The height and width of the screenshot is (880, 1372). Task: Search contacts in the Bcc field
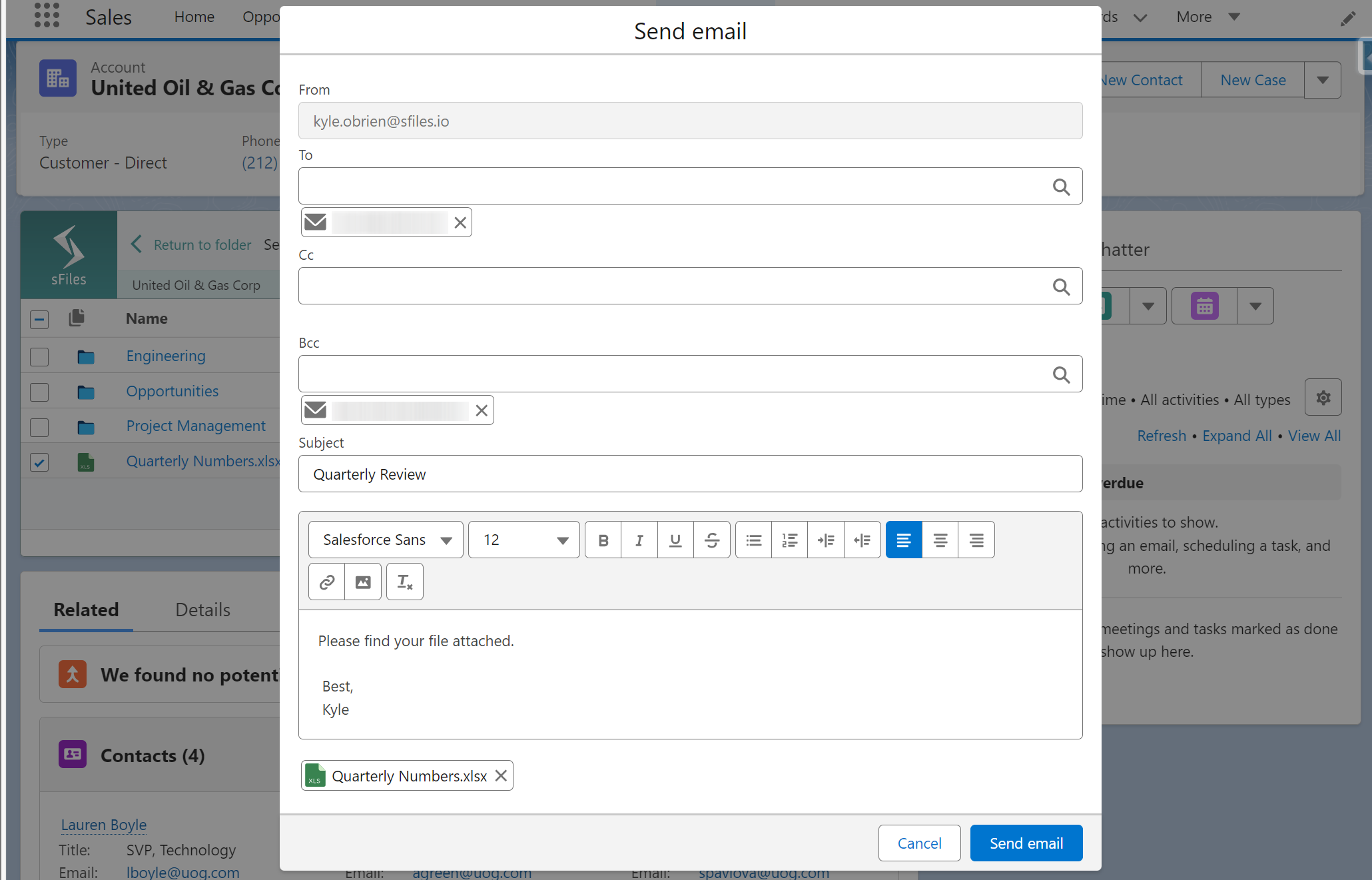tap(1062, 374)
